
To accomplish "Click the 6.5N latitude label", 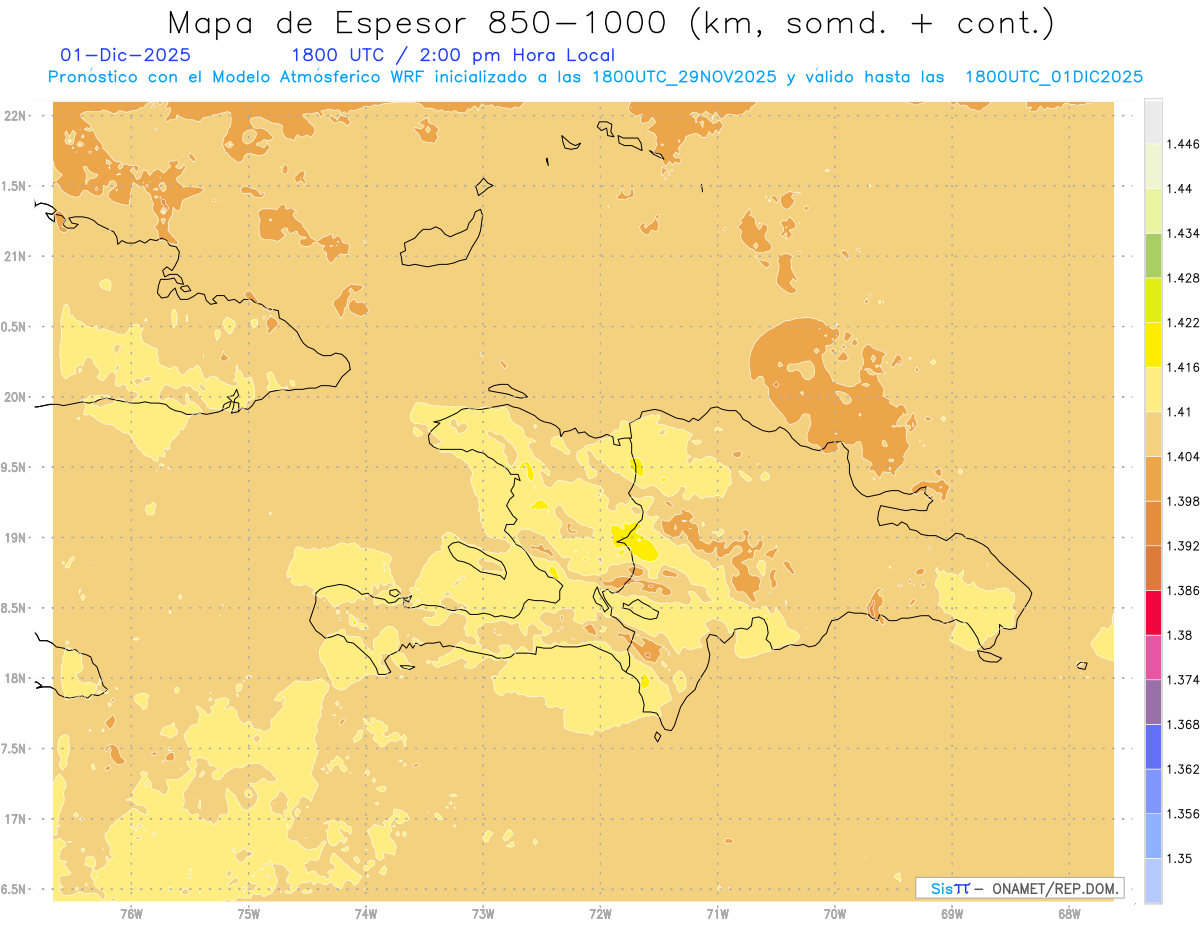I will (x=13, y=890).
